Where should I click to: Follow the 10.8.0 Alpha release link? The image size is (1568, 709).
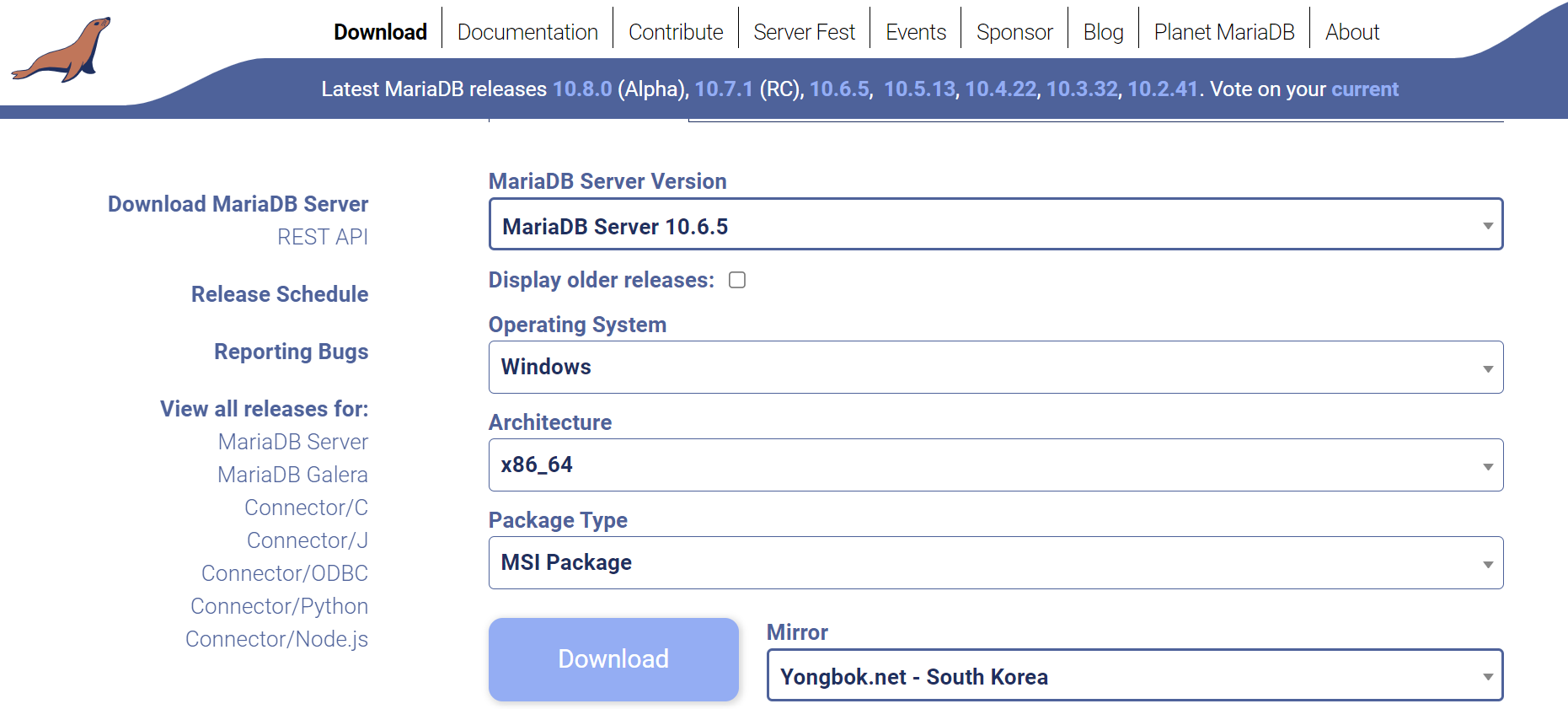(582, 89)
